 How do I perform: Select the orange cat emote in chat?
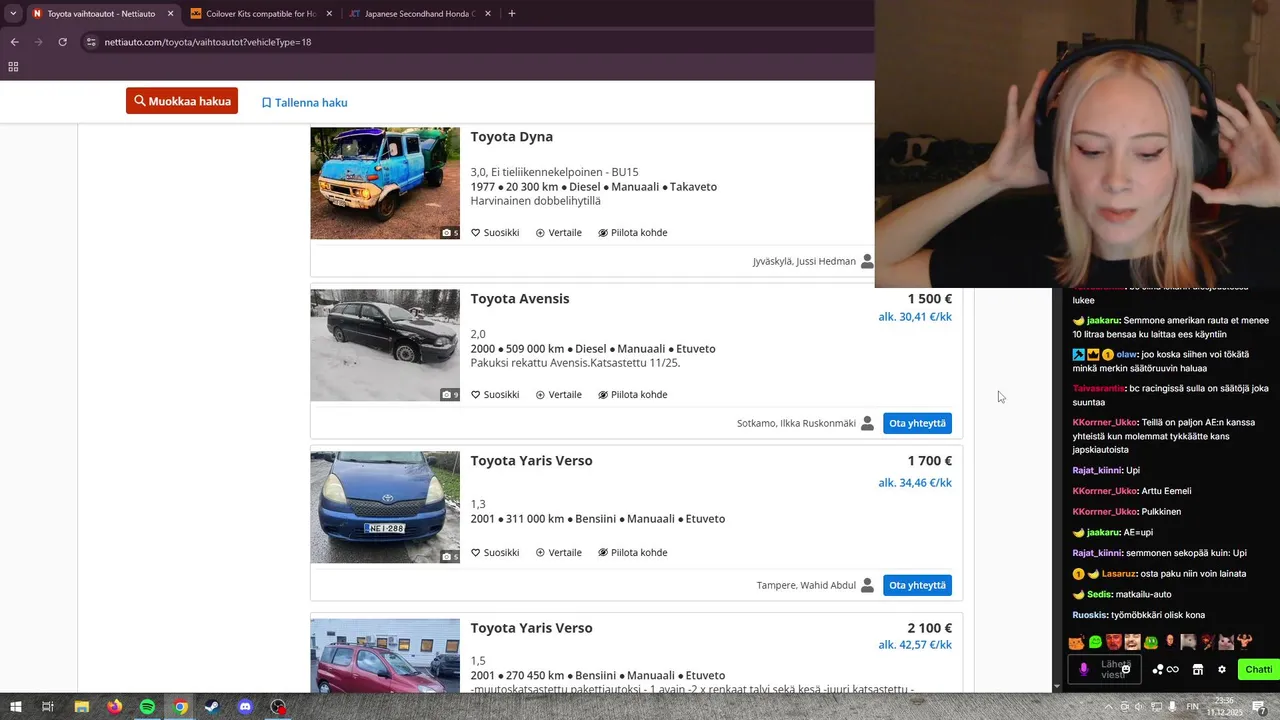click(x=1076, y=642)
